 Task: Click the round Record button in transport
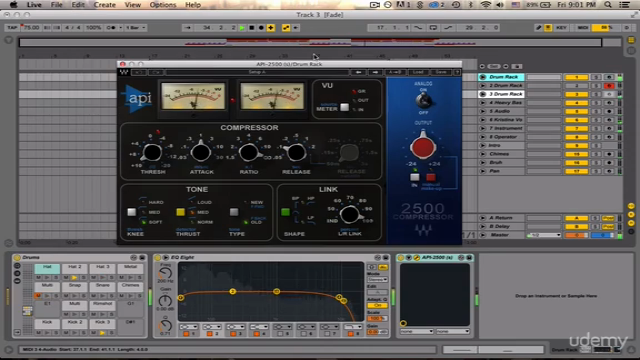261,28
